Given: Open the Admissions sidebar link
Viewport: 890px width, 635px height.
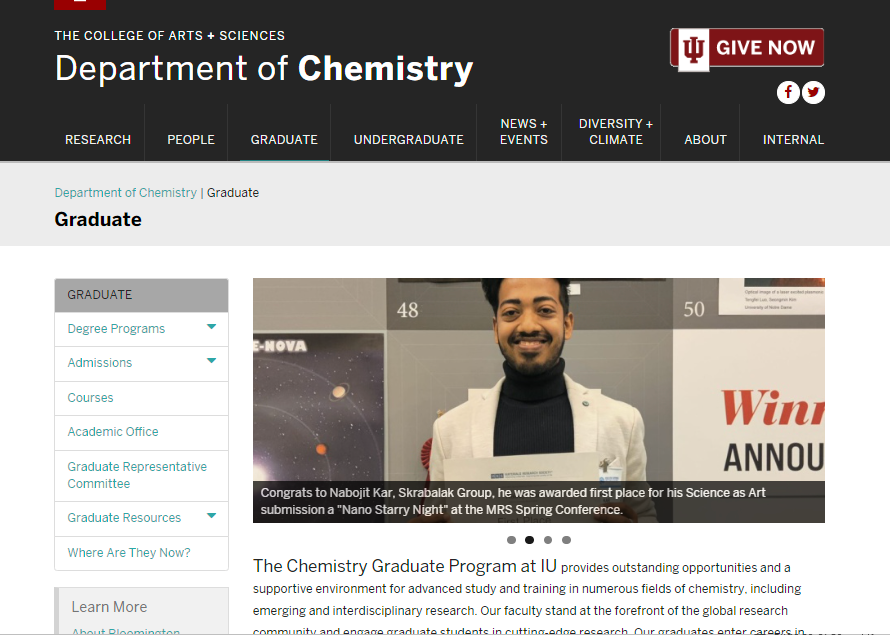Looking at the screenshot, I should [x=100, y=363].
